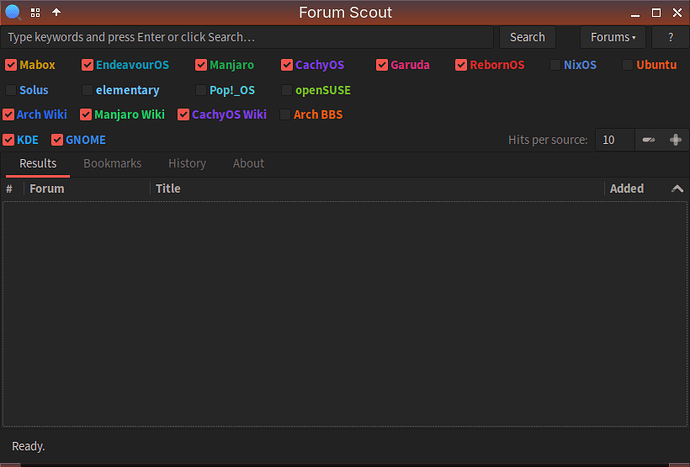
Task: Open the Forums dropdown menu
Action: click(x=613, y=37)
